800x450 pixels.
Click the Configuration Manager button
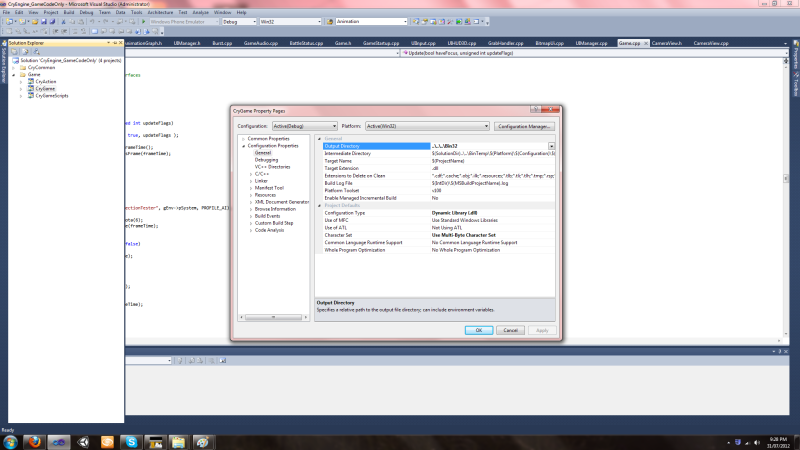pos(524,127)
